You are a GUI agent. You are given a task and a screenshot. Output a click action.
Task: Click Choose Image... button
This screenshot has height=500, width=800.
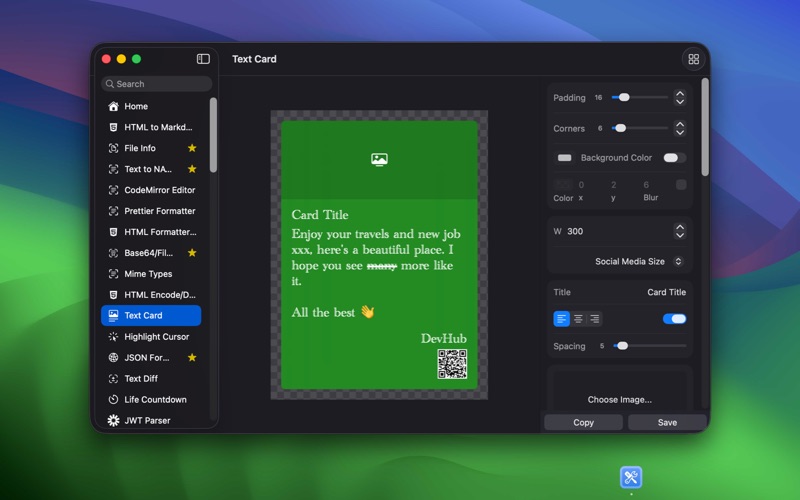point(619,399)
